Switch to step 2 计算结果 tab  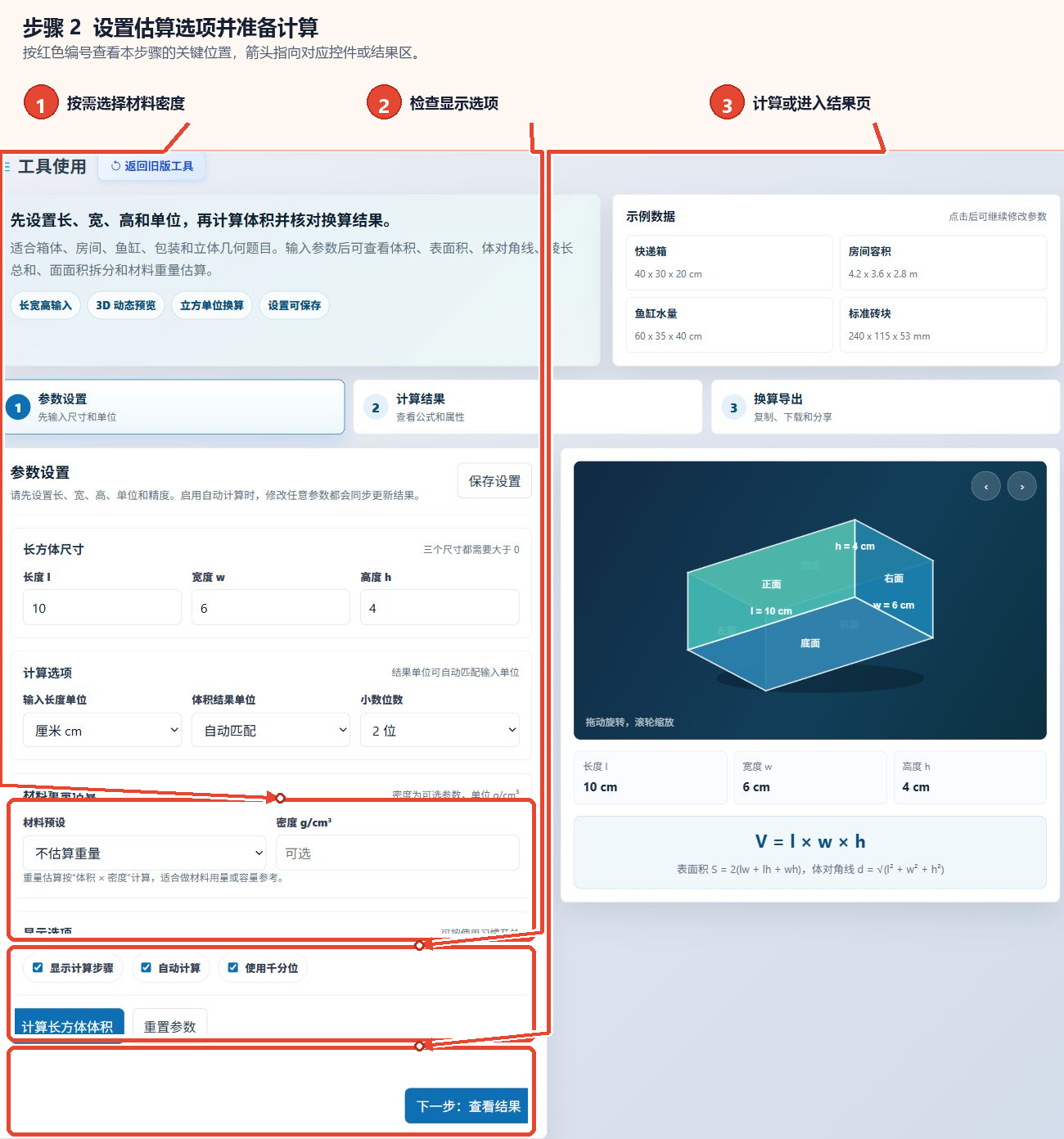528,407
